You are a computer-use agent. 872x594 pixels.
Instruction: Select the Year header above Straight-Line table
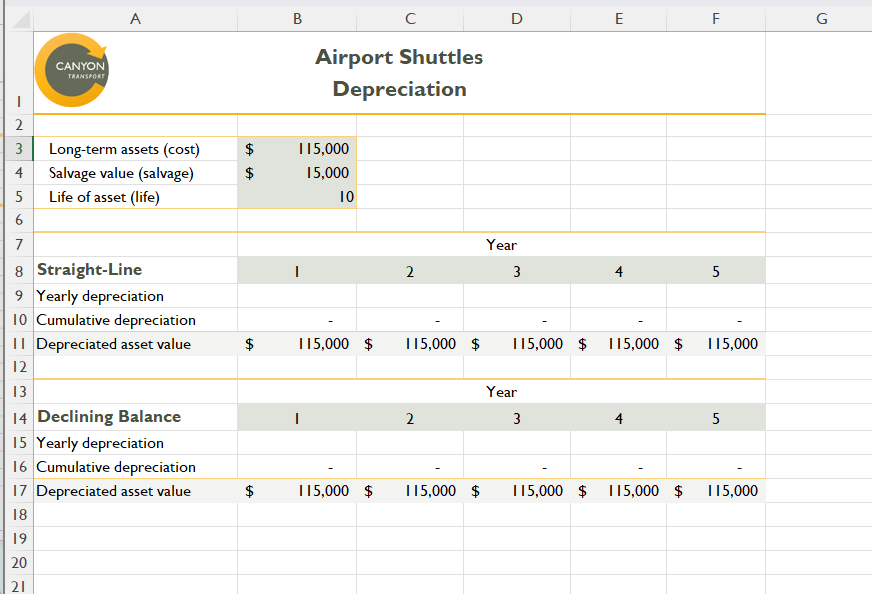pyautogui.click(x=500, y=245)
